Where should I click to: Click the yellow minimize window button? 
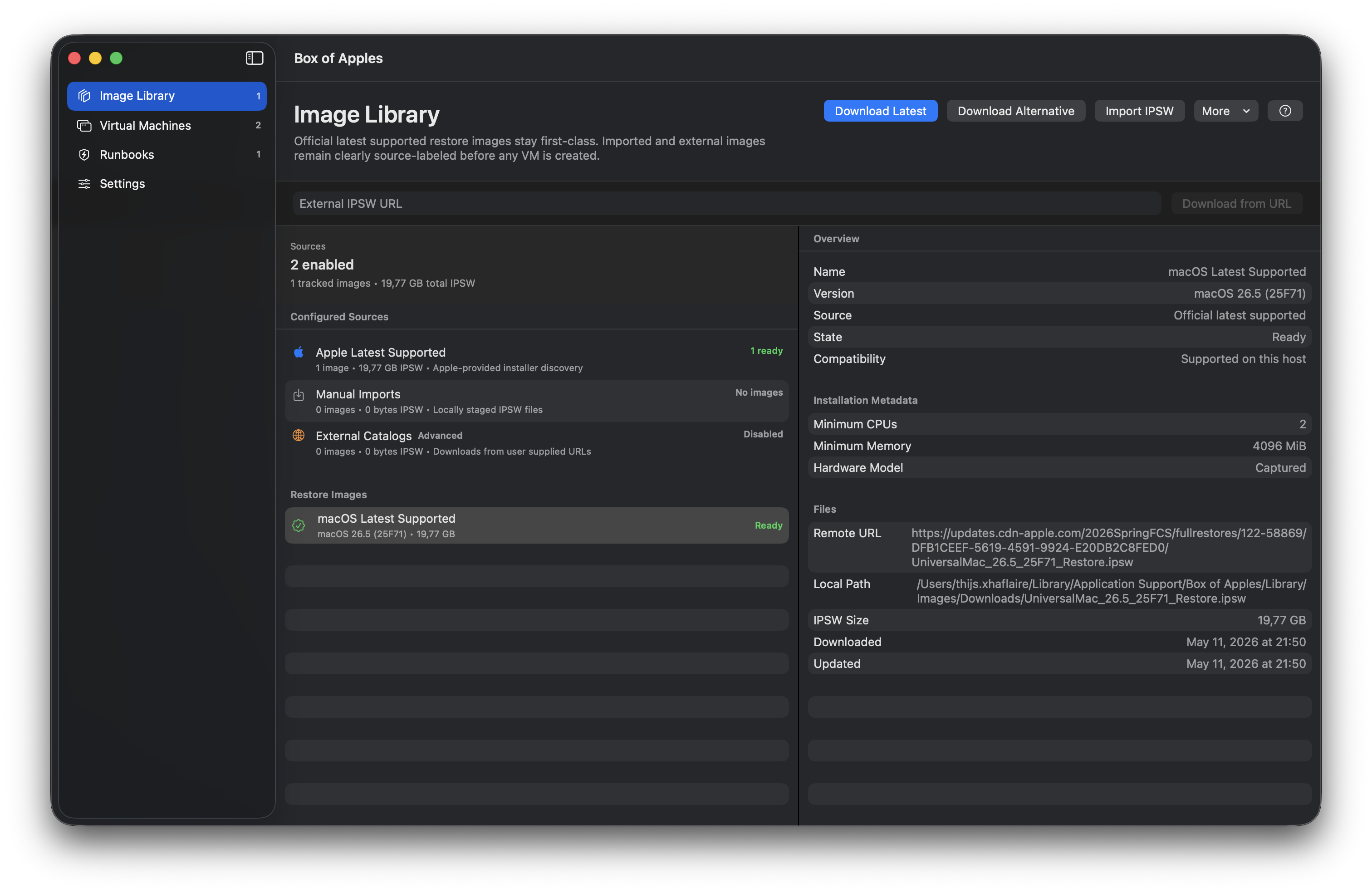pos(95,58)
